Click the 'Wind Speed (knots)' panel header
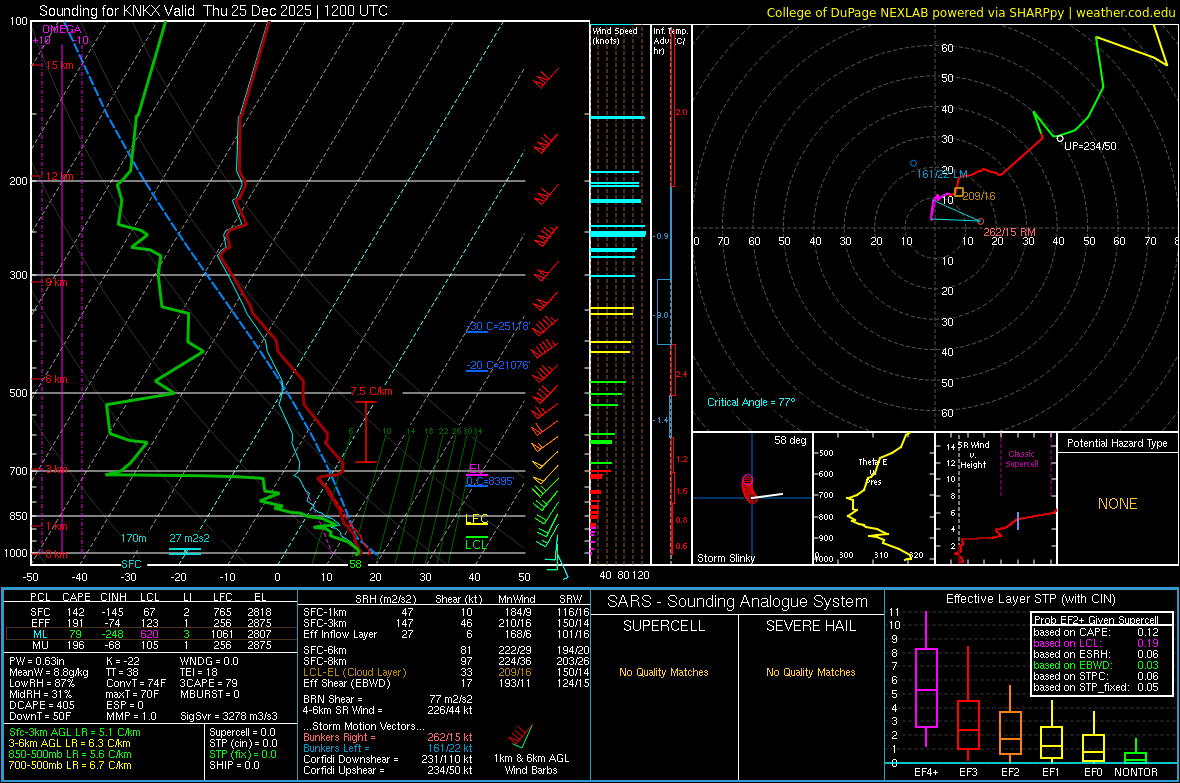The height and width of the screenshot is (783, 1180). [615, 35]
